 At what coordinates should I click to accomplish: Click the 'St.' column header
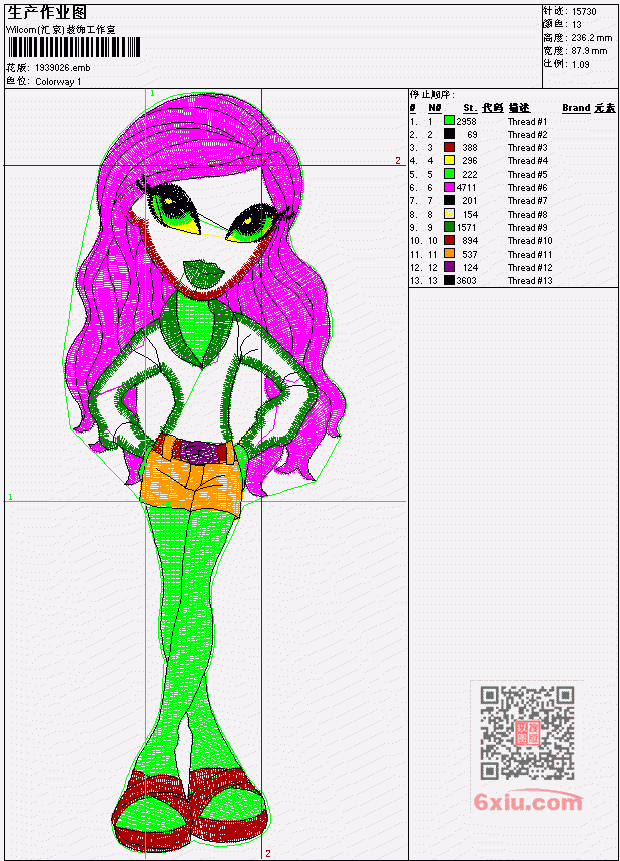point(470,108)
